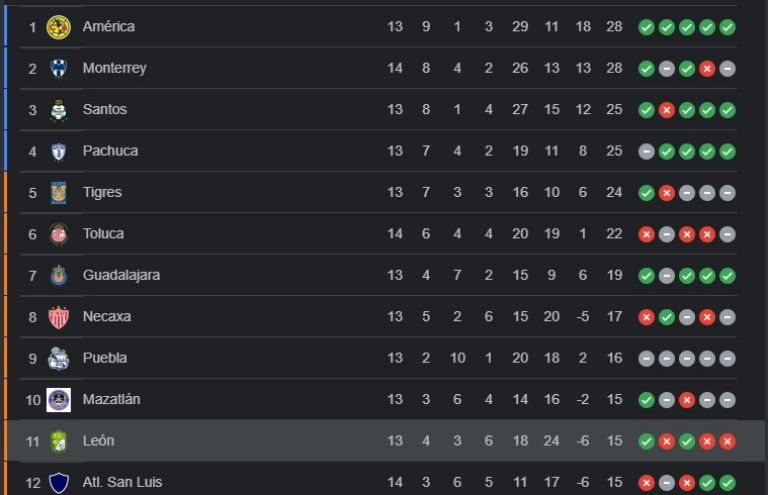Click Tigres's green win form icon
The image size is (768, 495).
click(x=647, y=193)
